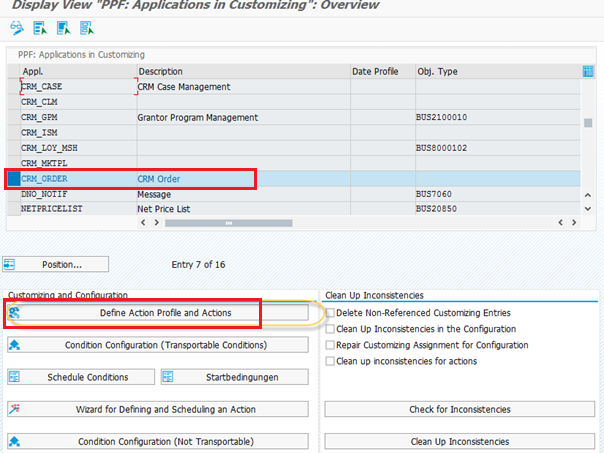Click the table's vertical scrollbar down arrow
This screenshot has width=604, height=453.
588,208
